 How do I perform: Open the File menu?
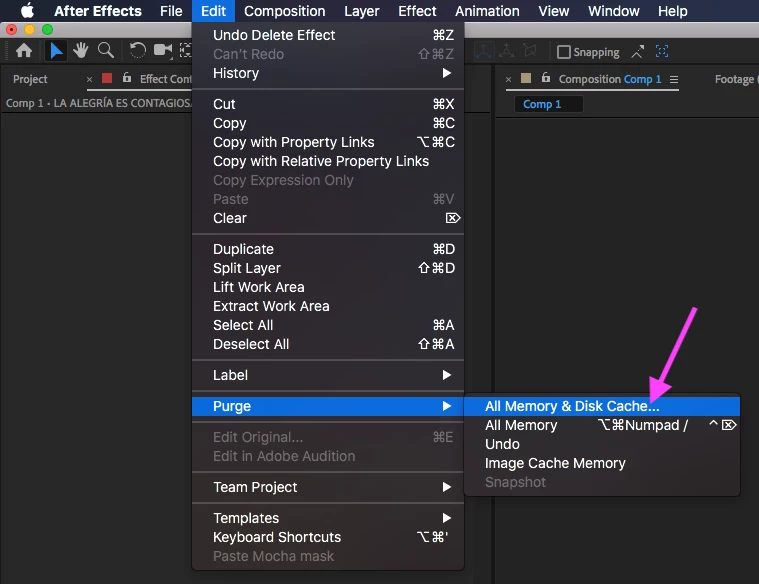tap(171, 11)
